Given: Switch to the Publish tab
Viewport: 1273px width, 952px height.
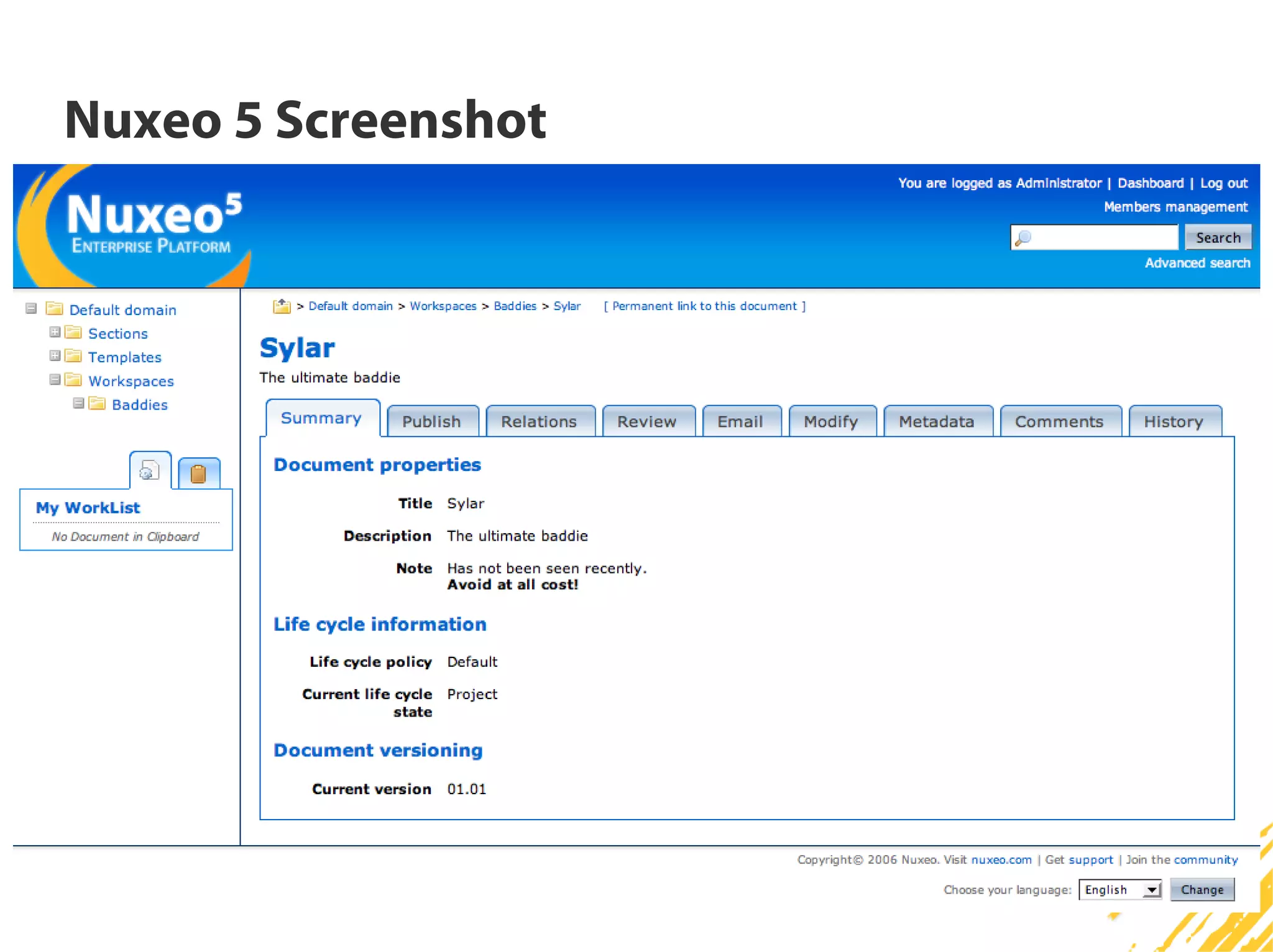Looking at the screenshot, I should [432, 421].
